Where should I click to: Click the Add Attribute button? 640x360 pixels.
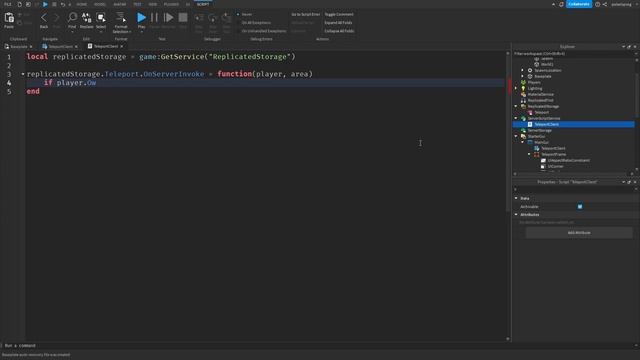click(x=579, y=233)
